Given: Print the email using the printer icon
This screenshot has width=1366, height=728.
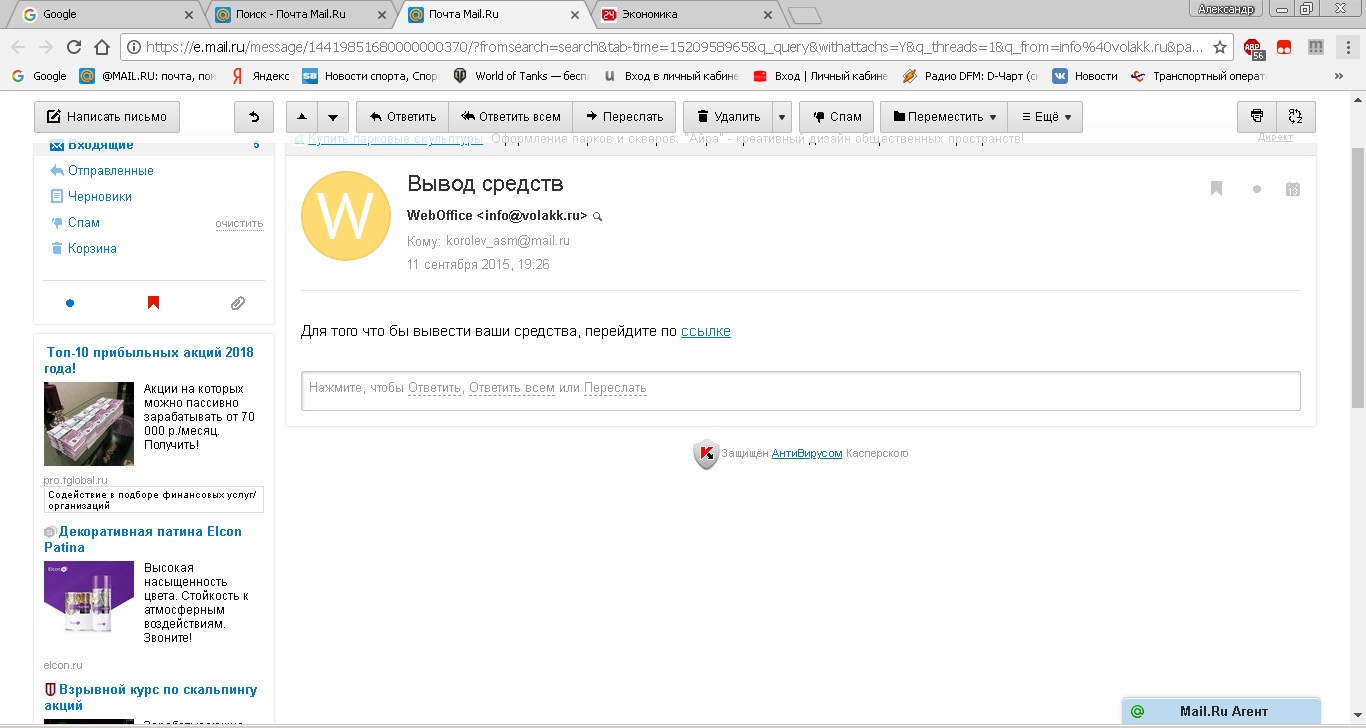Looking at the screenshot, I should coord(1257,117).
